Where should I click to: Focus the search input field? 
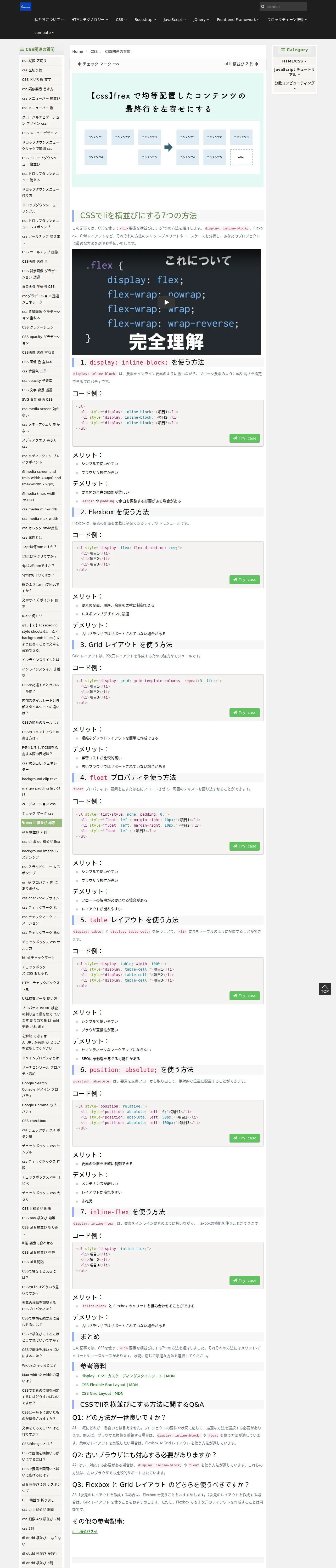click(x=285, y=7)
